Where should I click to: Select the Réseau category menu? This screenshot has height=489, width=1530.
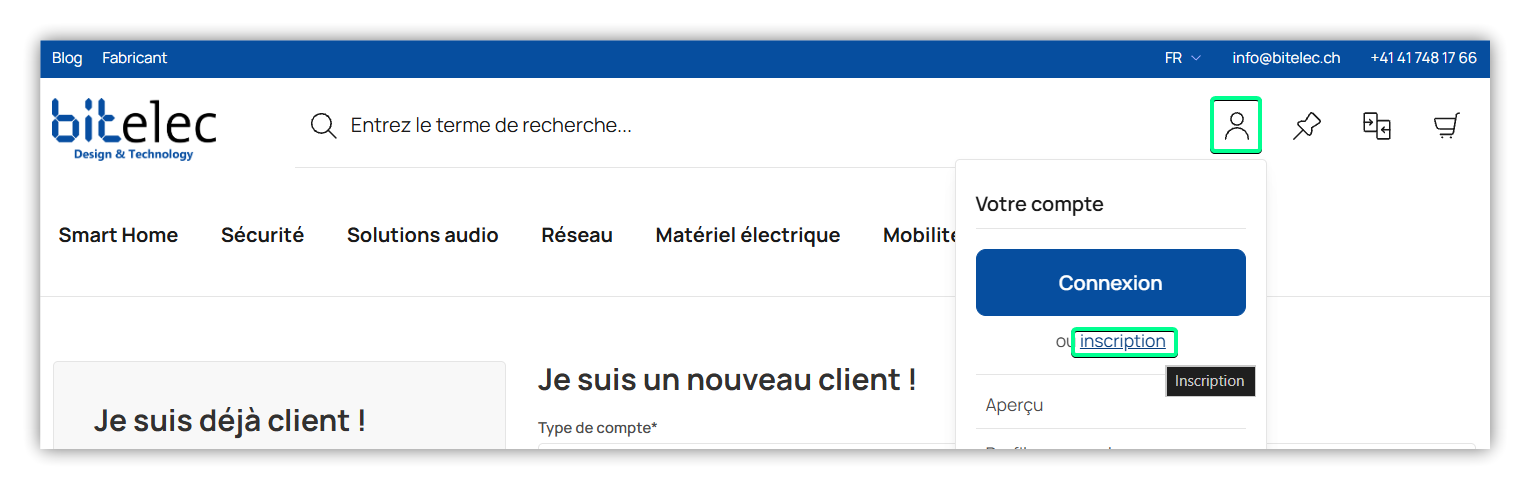click(577, 235)
